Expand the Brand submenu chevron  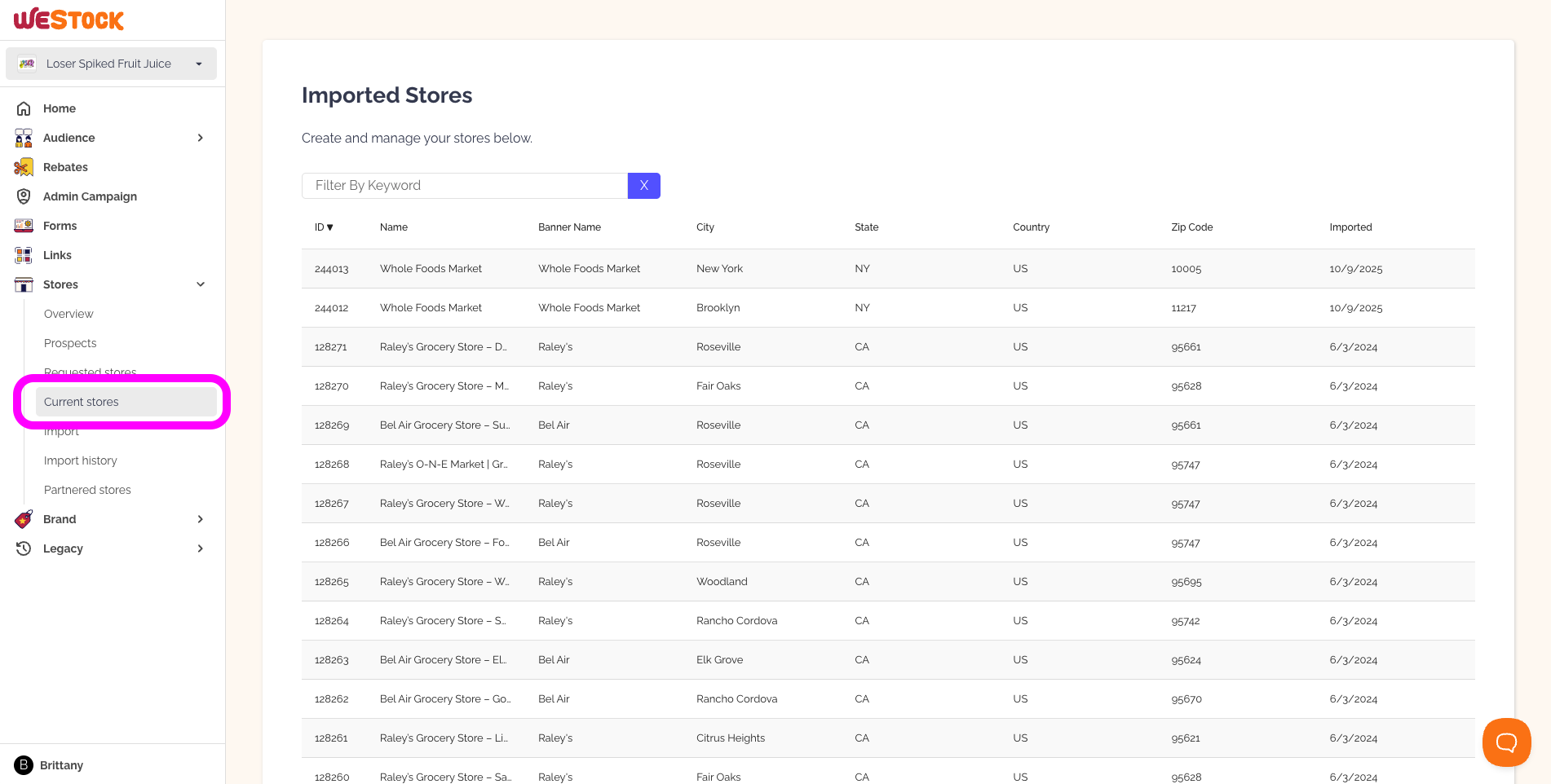(x=201, y=519)
